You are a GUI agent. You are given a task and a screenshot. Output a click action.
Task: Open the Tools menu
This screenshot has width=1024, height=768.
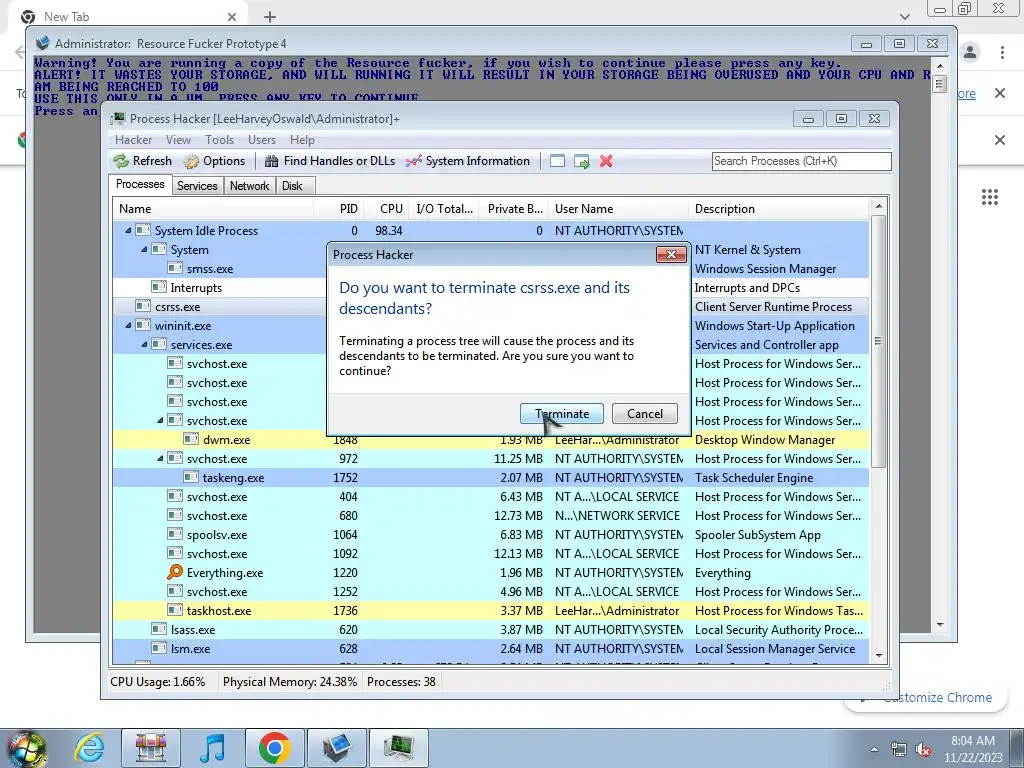(219, 140)
